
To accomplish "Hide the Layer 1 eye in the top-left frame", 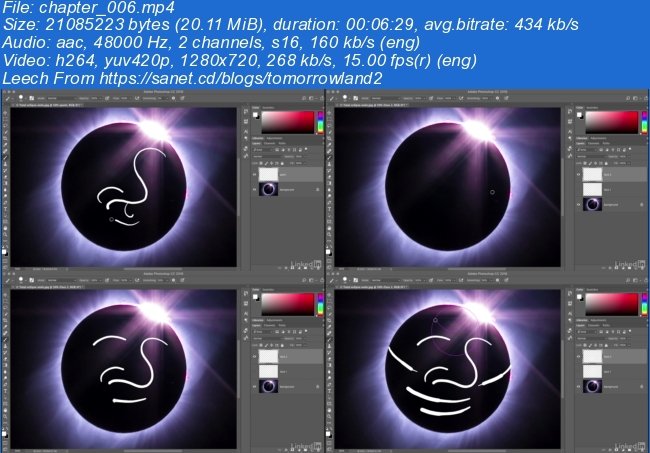I will (x=255, y=174).
